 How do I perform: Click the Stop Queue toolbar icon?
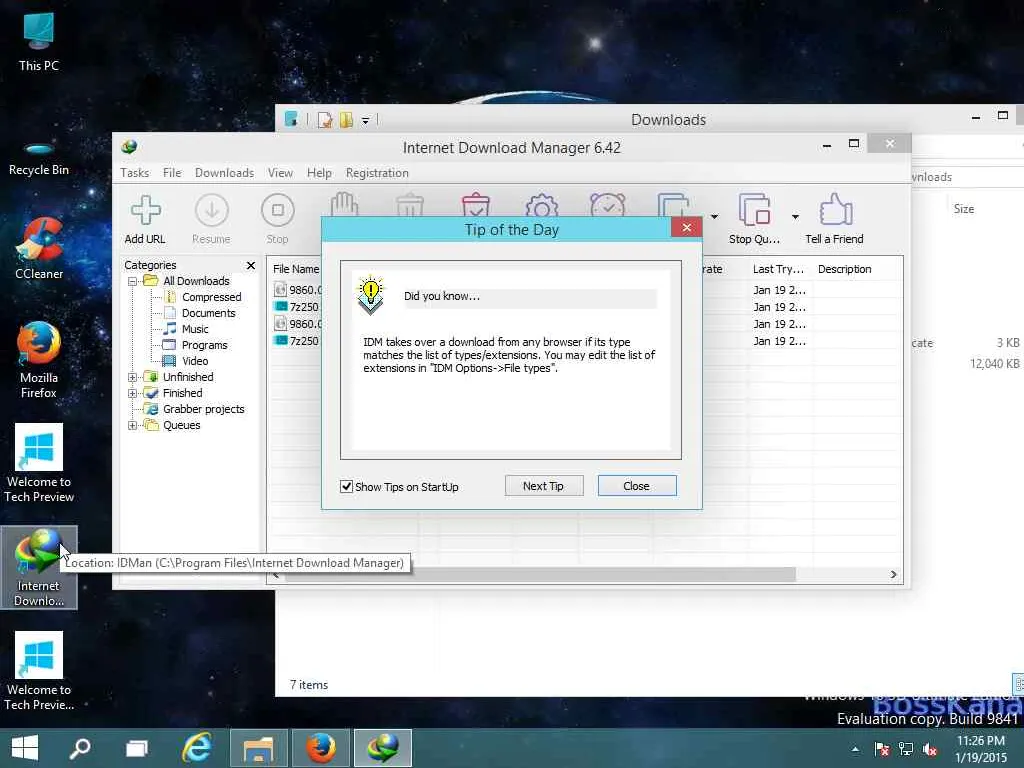[x=754, y=219]
